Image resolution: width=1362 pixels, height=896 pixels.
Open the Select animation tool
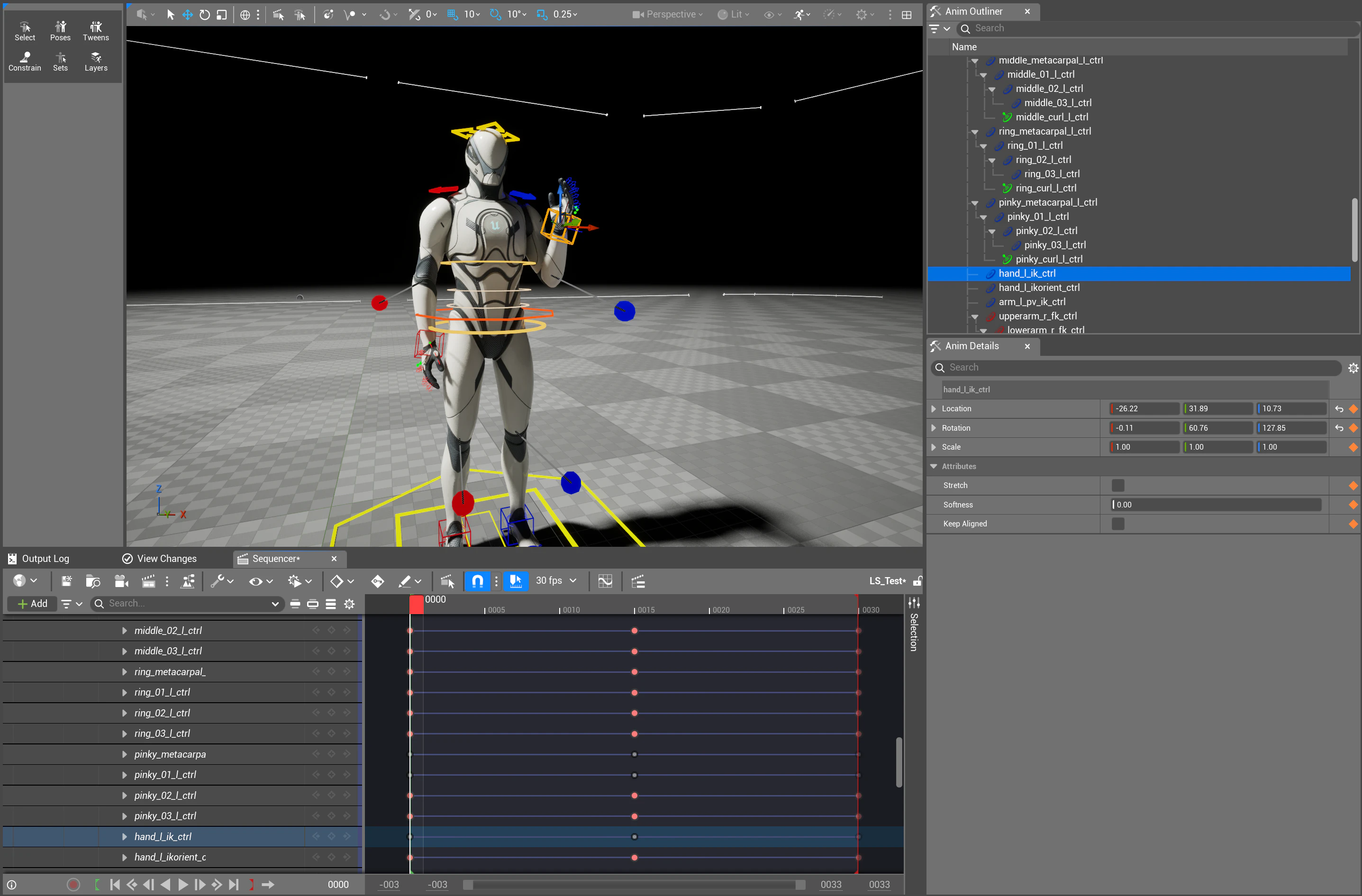pyautogui.click(x=25, y=31)
